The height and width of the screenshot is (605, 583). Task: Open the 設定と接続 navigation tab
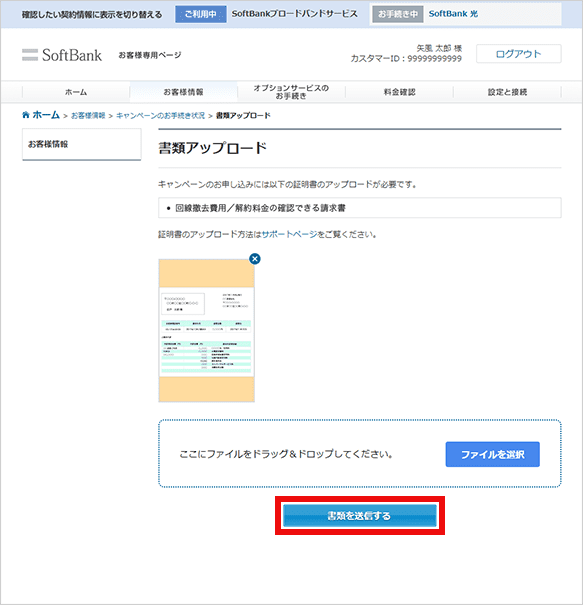[x=507, y=92]
